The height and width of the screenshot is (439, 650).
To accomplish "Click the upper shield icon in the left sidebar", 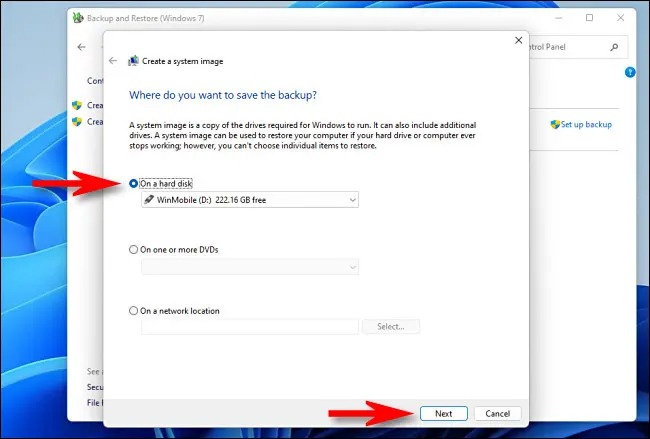I will (77, 105).
